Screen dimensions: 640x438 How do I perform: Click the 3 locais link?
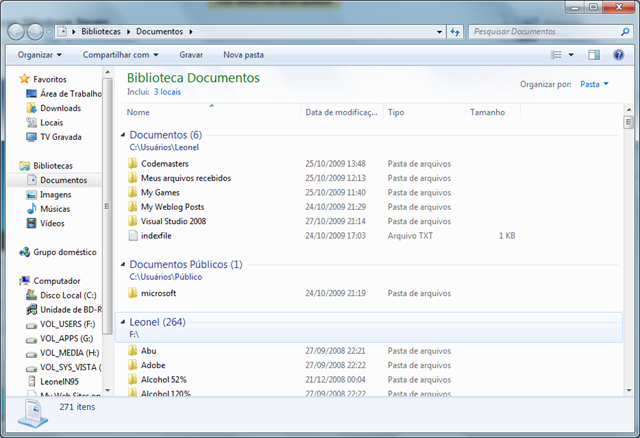[x=167, y=92]
